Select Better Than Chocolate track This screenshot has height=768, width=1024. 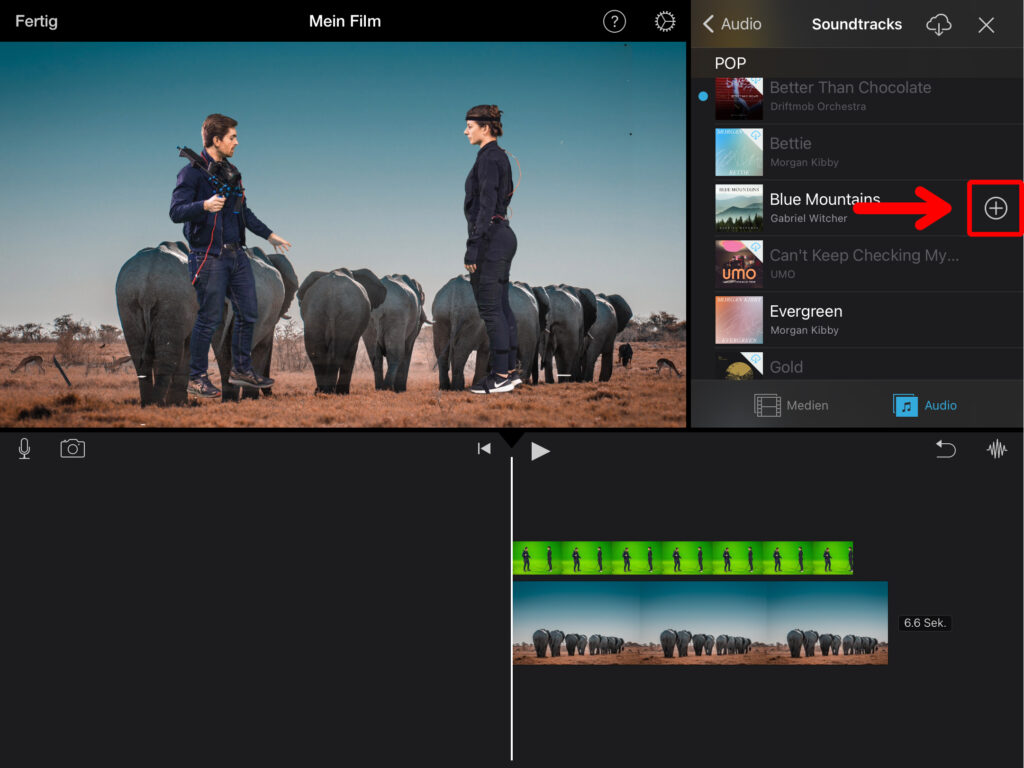pos(849,95)
